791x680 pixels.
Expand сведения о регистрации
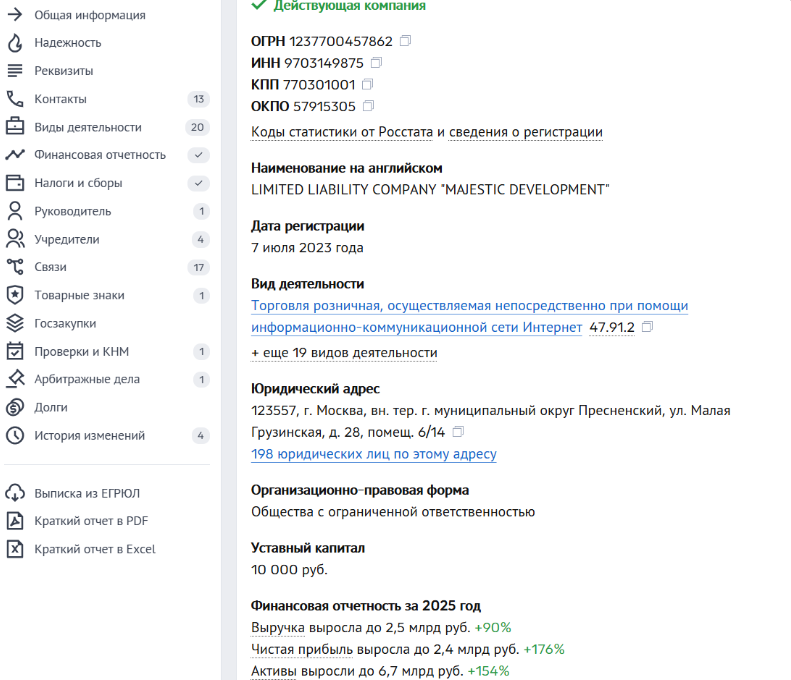[526, 132]
